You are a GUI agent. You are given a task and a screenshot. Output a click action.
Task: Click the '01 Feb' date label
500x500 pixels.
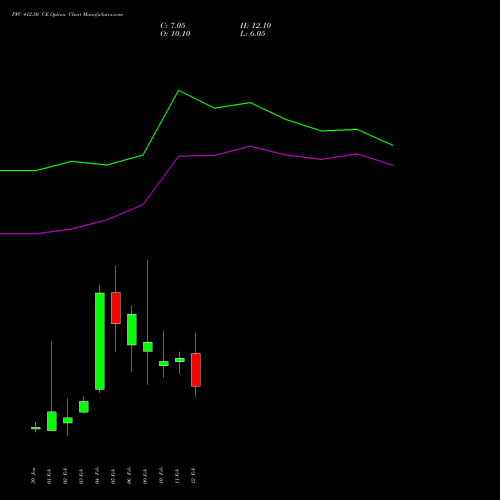(x=49, y=476)
